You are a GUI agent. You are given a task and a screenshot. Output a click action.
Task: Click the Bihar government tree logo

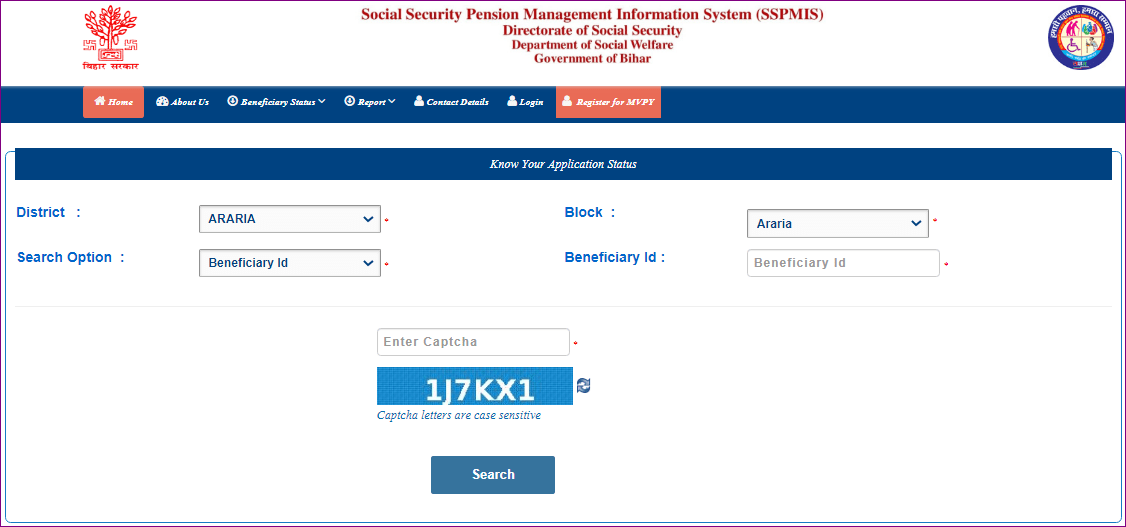coord(110,37)
